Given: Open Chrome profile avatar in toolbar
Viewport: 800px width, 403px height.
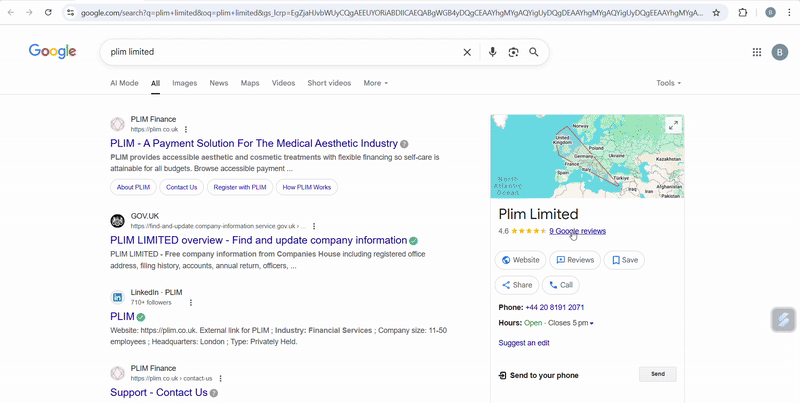Looking at the screenshot, I should tap(770, 13).
